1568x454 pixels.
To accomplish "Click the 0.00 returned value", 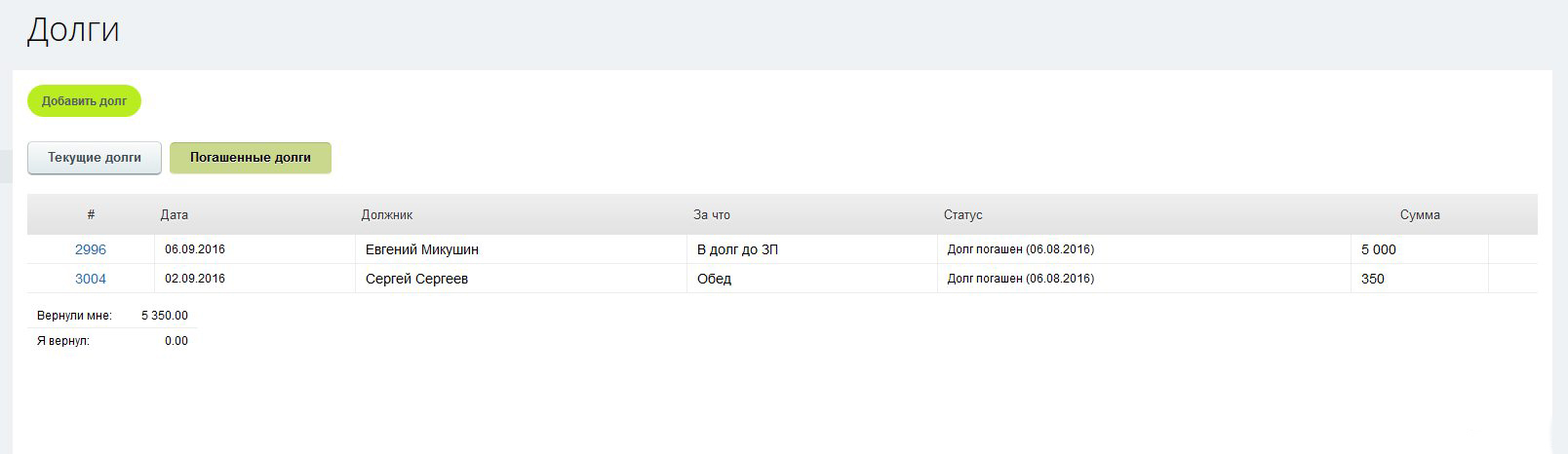I will coord(176,341).
